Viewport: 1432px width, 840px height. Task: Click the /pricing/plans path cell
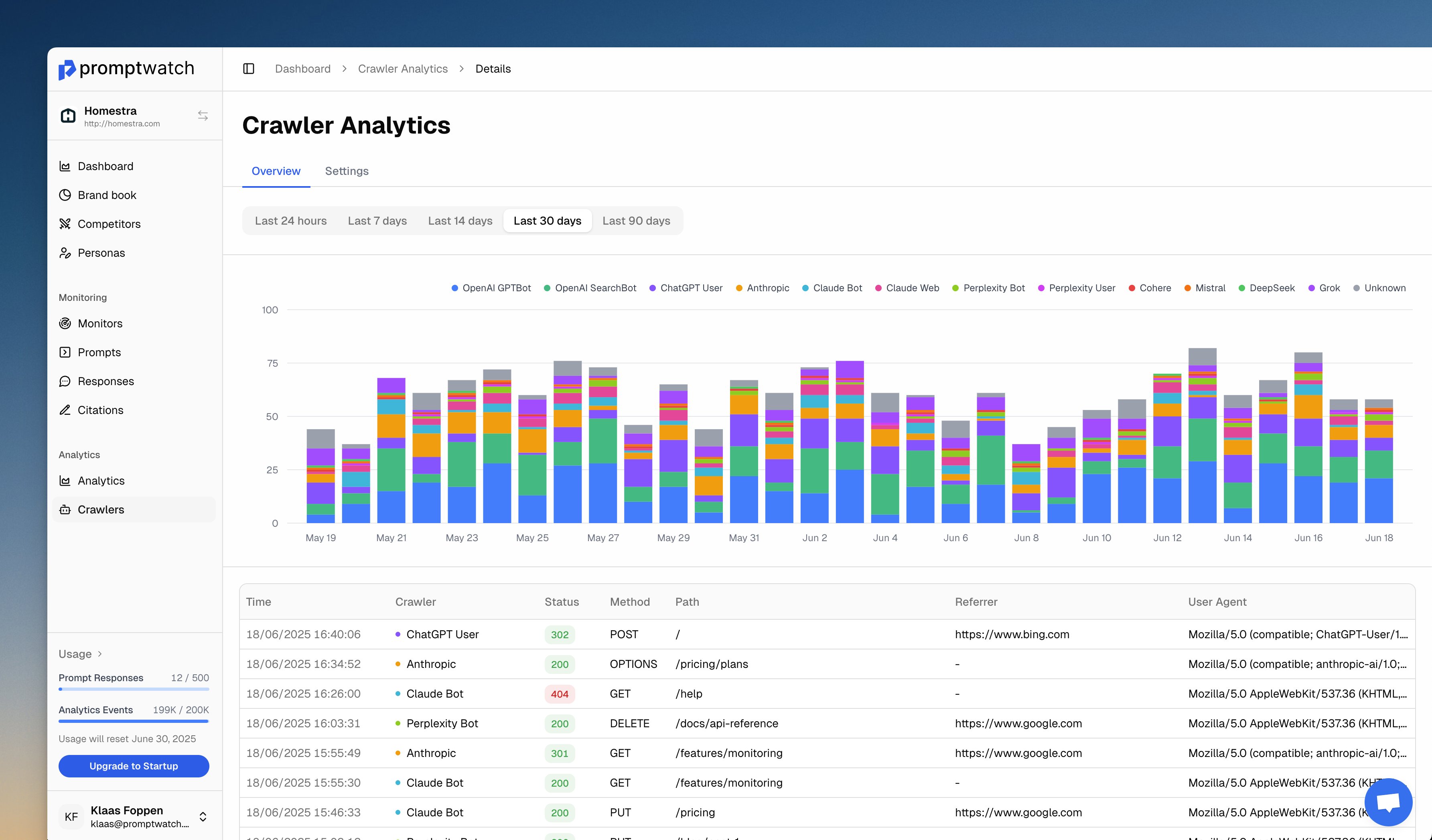click(712, 664)
